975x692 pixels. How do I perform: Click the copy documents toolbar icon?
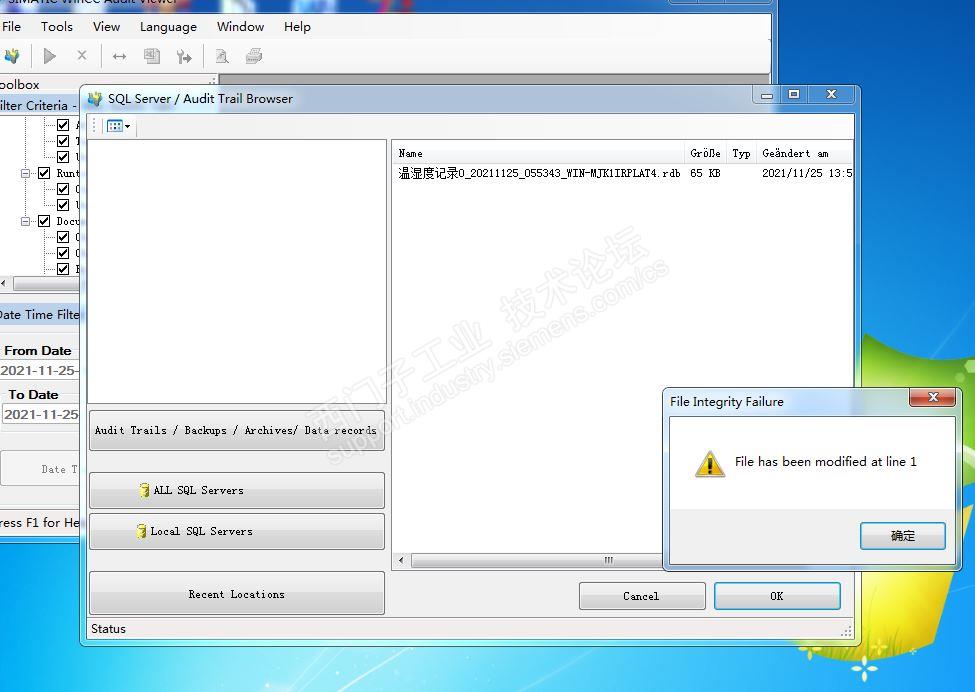152,57
